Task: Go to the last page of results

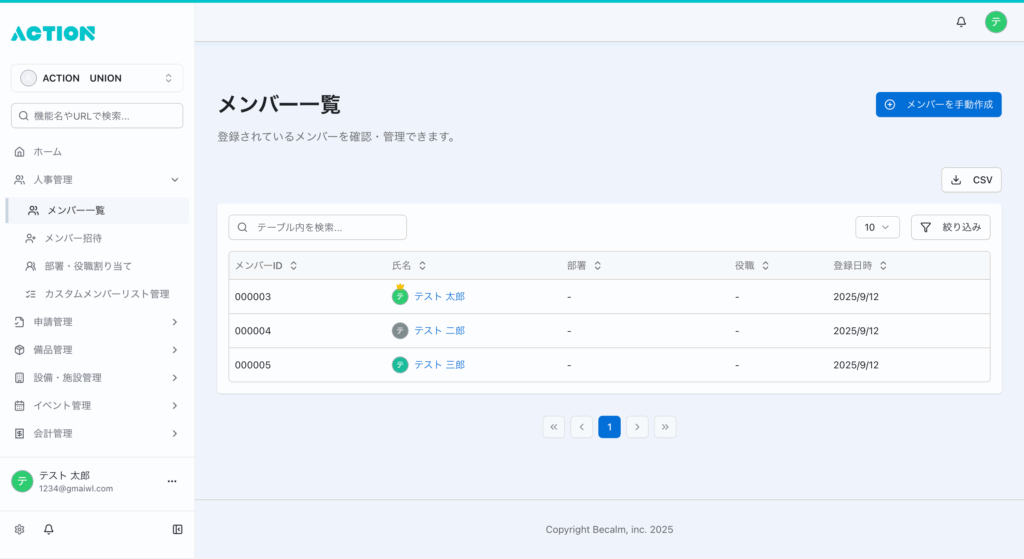Action: click(x=665, y=427)
